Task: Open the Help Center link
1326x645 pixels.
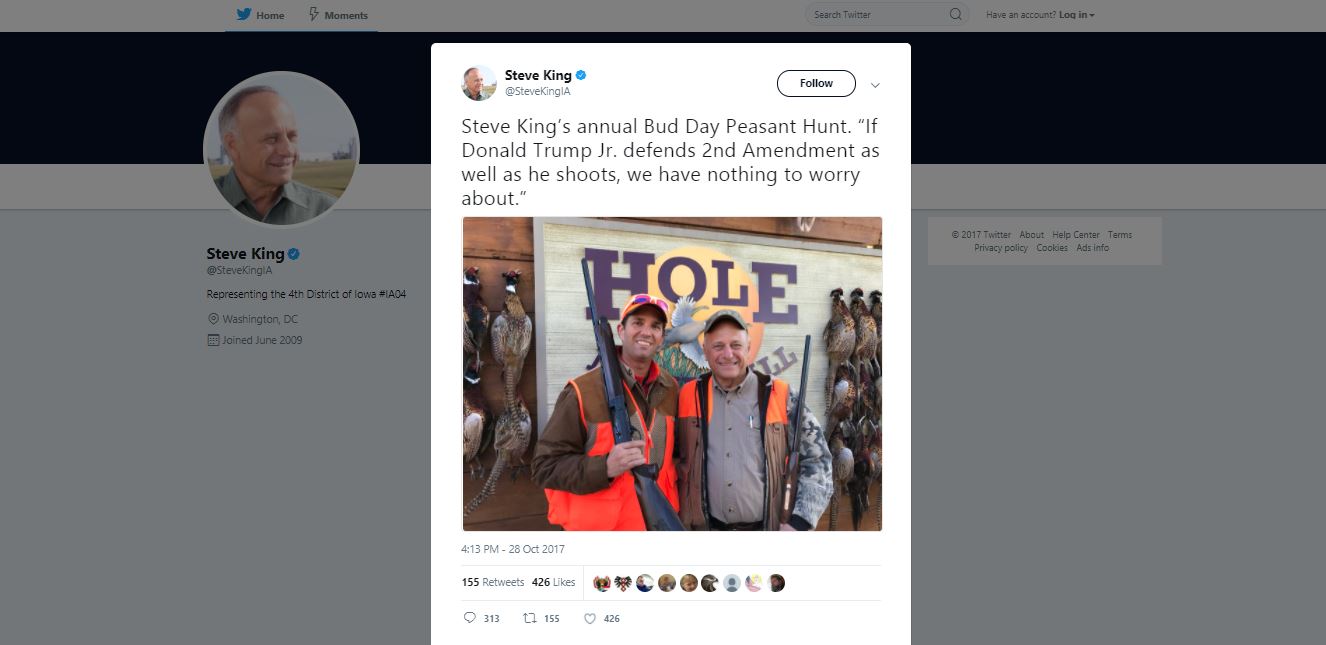Action: point(1075,235)
